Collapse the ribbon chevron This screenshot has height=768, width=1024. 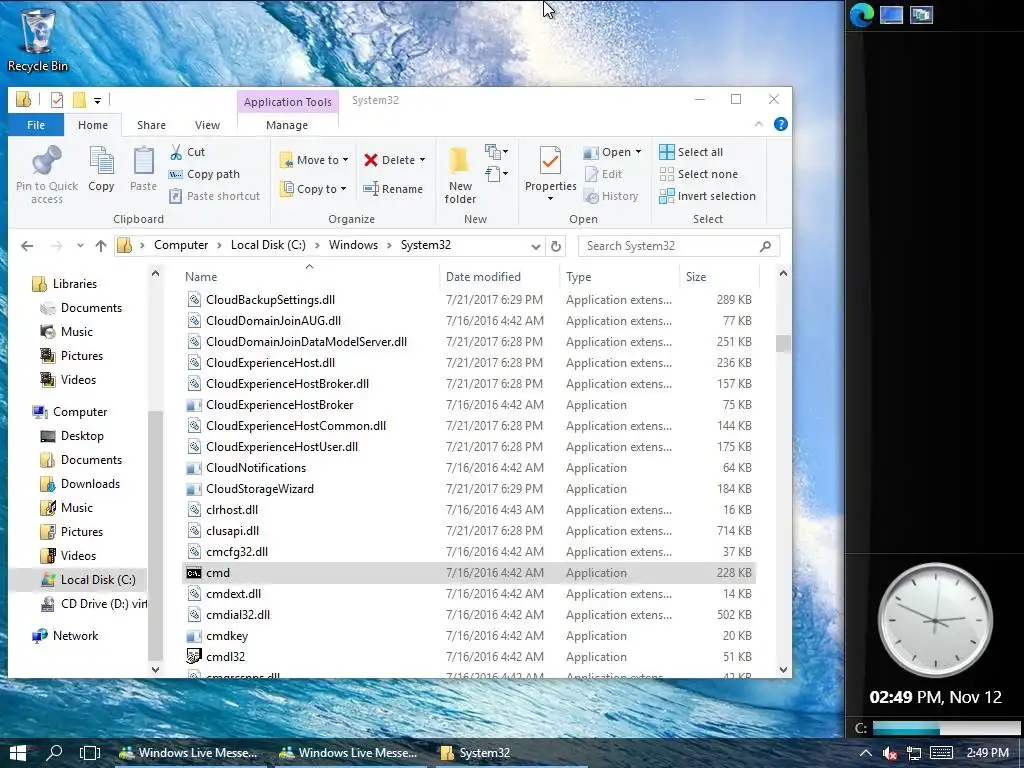pos(759,125)
